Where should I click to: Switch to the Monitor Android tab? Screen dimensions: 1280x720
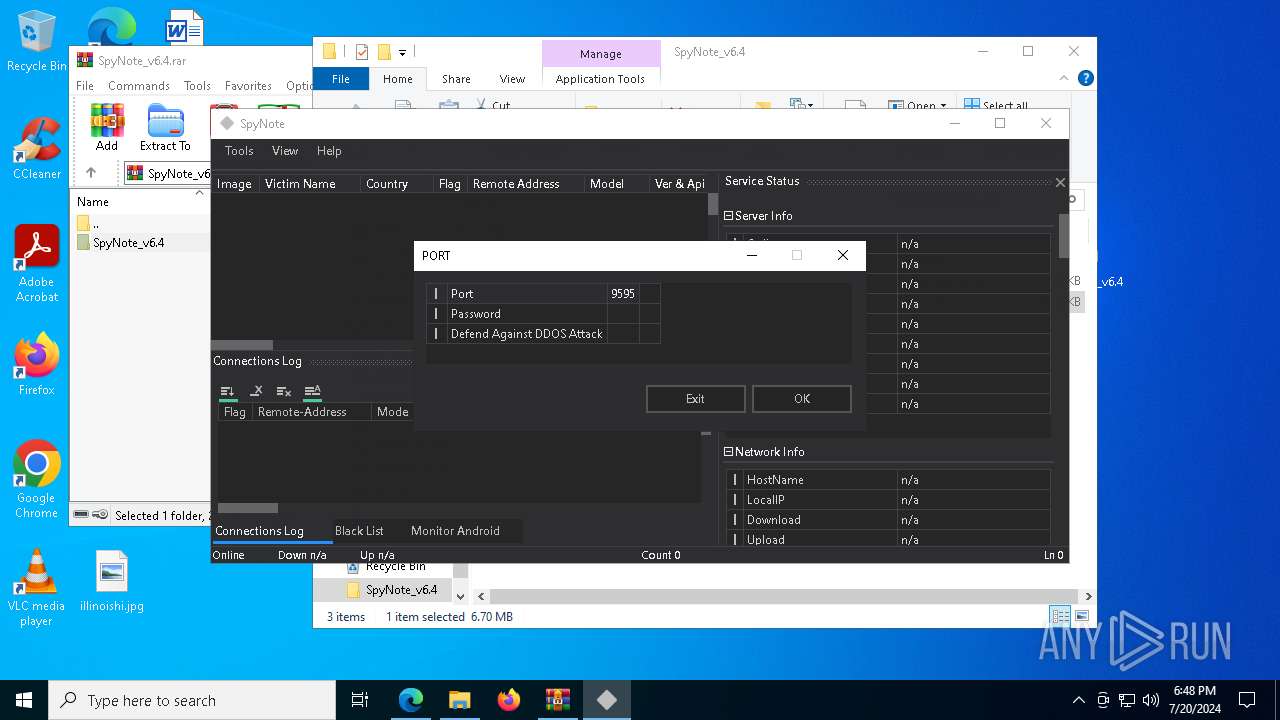pos(455,531)
